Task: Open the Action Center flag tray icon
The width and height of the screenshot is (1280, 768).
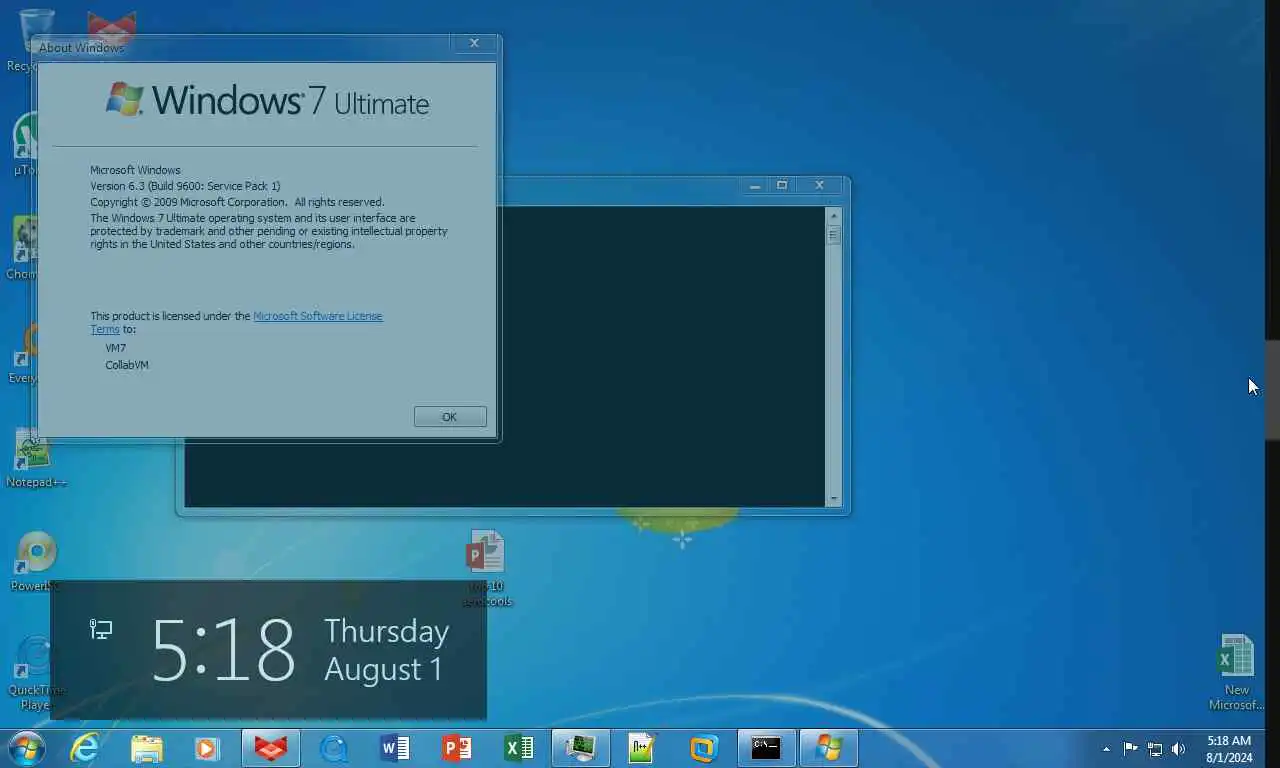Action: click(1130, 749)
